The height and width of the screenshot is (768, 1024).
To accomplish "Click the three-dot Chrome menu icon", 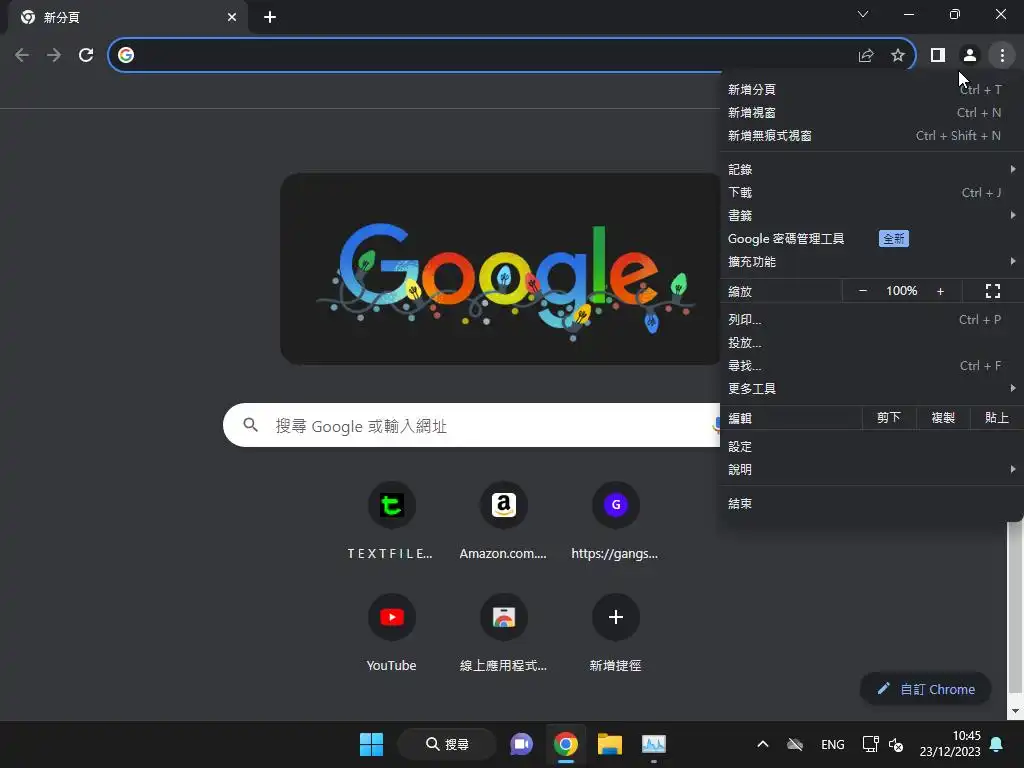I will 1002,56.
